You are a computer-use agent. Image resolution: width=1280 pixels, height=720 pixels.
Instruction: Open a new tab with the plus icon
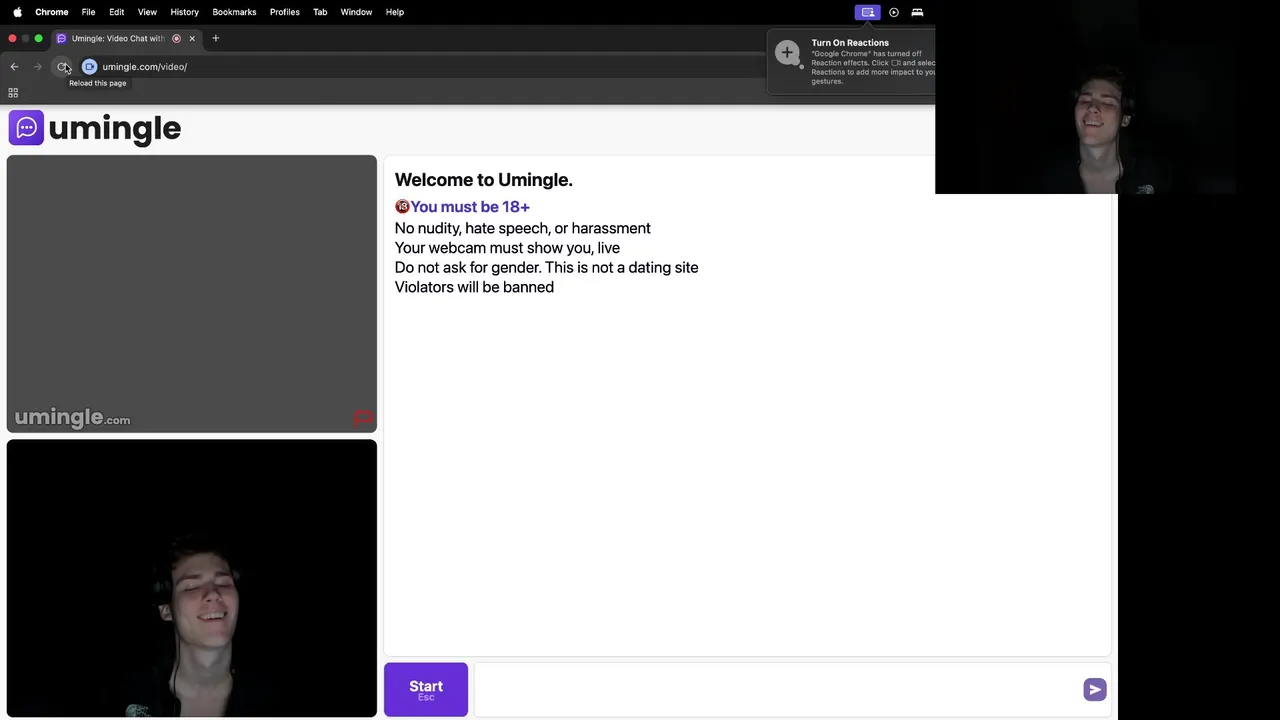(x=215, y=38)
